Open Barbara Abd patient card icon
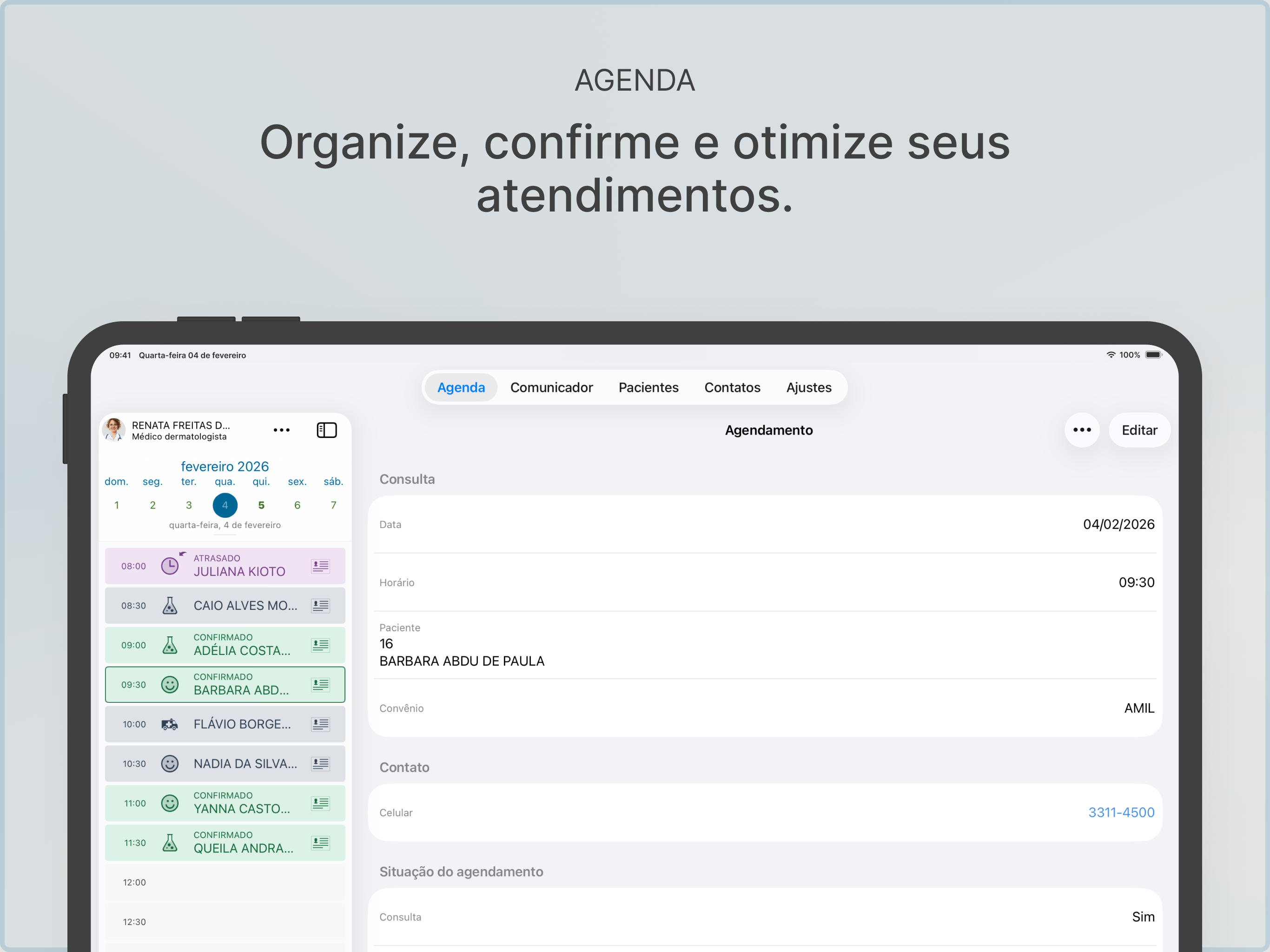Viewport: 1270px width, 952px height. (x=320, y=684)
